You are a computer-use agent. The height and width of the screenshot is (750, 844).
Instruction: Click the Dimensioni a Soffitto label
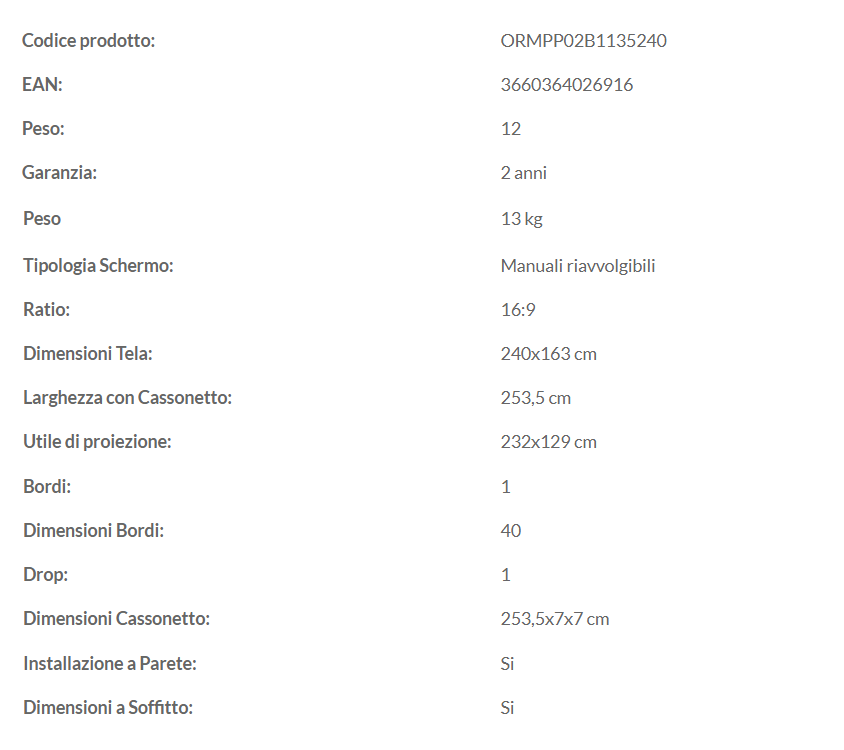[108, 707]
